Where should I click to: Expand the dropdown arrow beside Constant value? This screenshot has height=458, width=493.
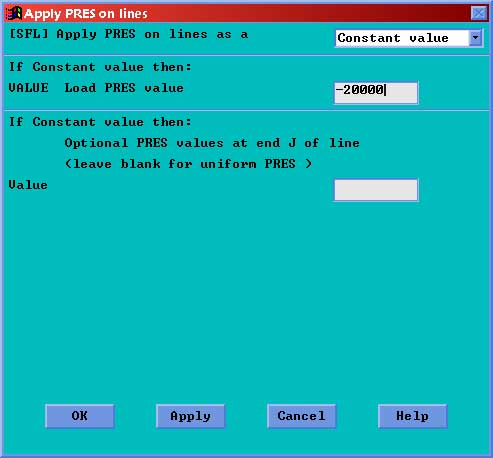point(476,38)
